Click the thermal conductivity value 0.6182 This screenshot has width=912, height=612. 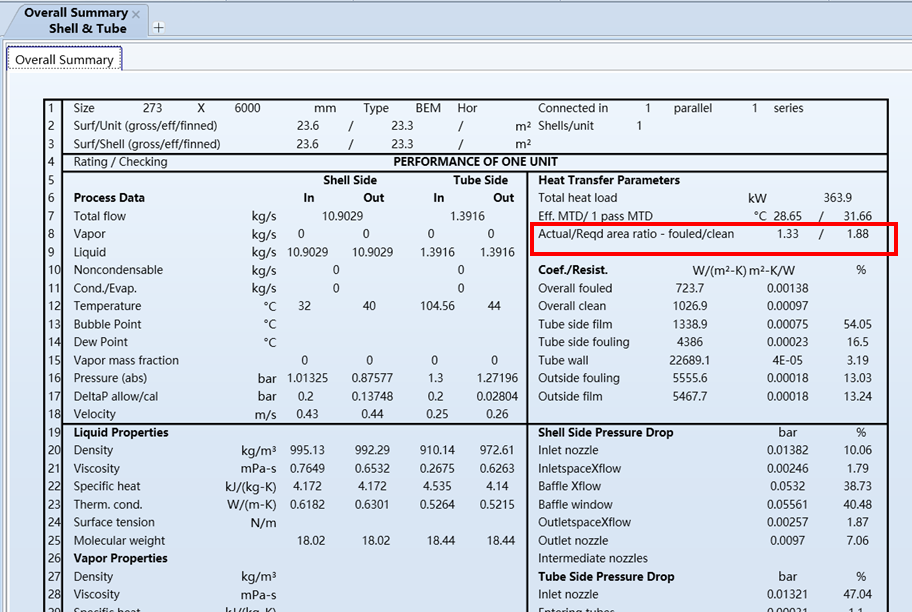tap(307, 504)
